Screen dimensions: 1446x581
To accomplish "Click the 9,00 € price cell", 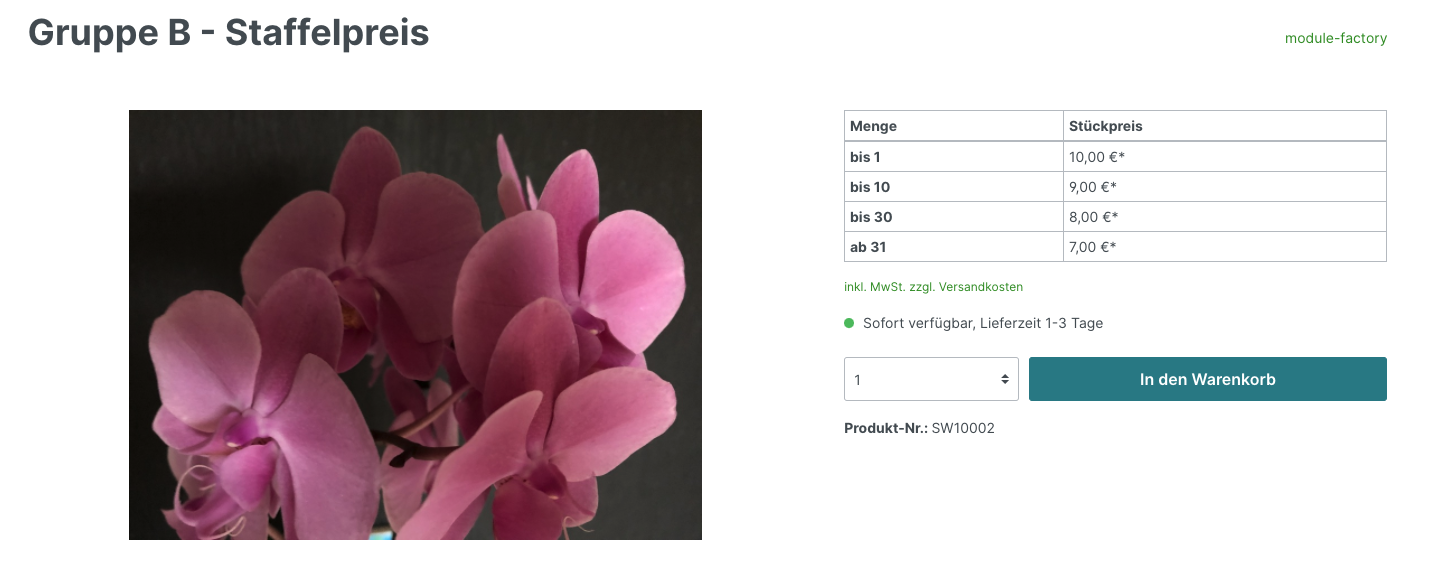I will 1225,187.
